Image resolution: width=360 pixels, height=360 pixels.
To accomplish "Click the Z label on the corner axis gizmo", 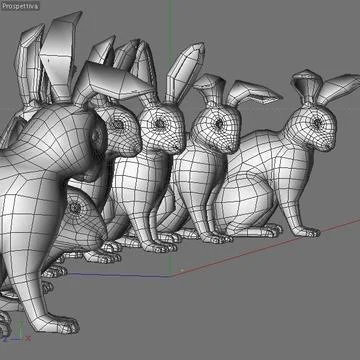I will (x=5, y=339).
